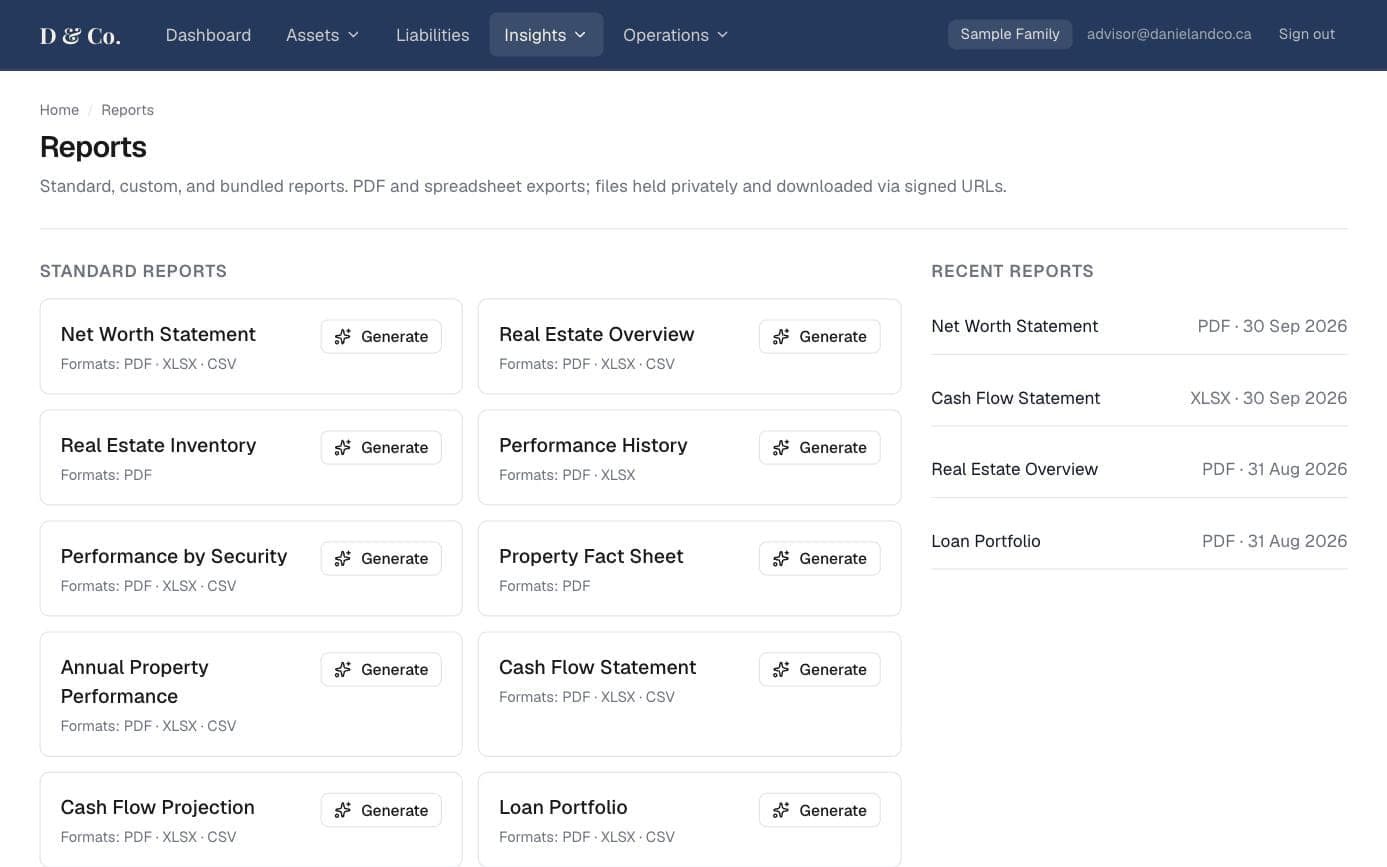Go to Home breadcrumb
Image resolution: width=1387 pixels, height=867 pixels.
[59, 110]
